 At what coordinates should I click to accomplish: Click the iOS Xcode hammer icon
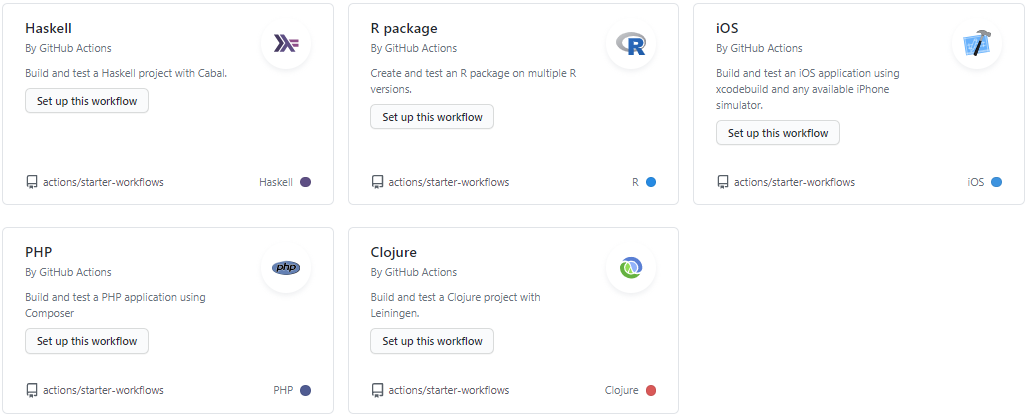976,44
